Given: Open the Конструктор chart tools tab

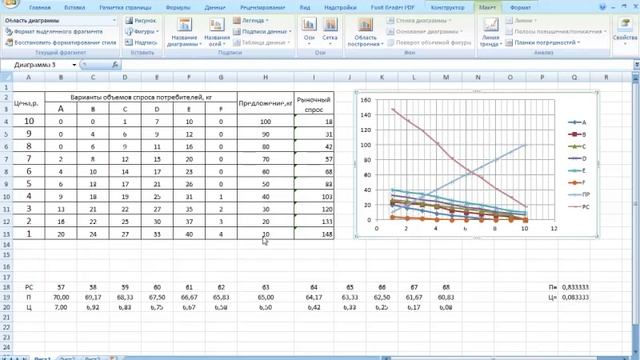Looking at the screenshot, I should 447,7.
